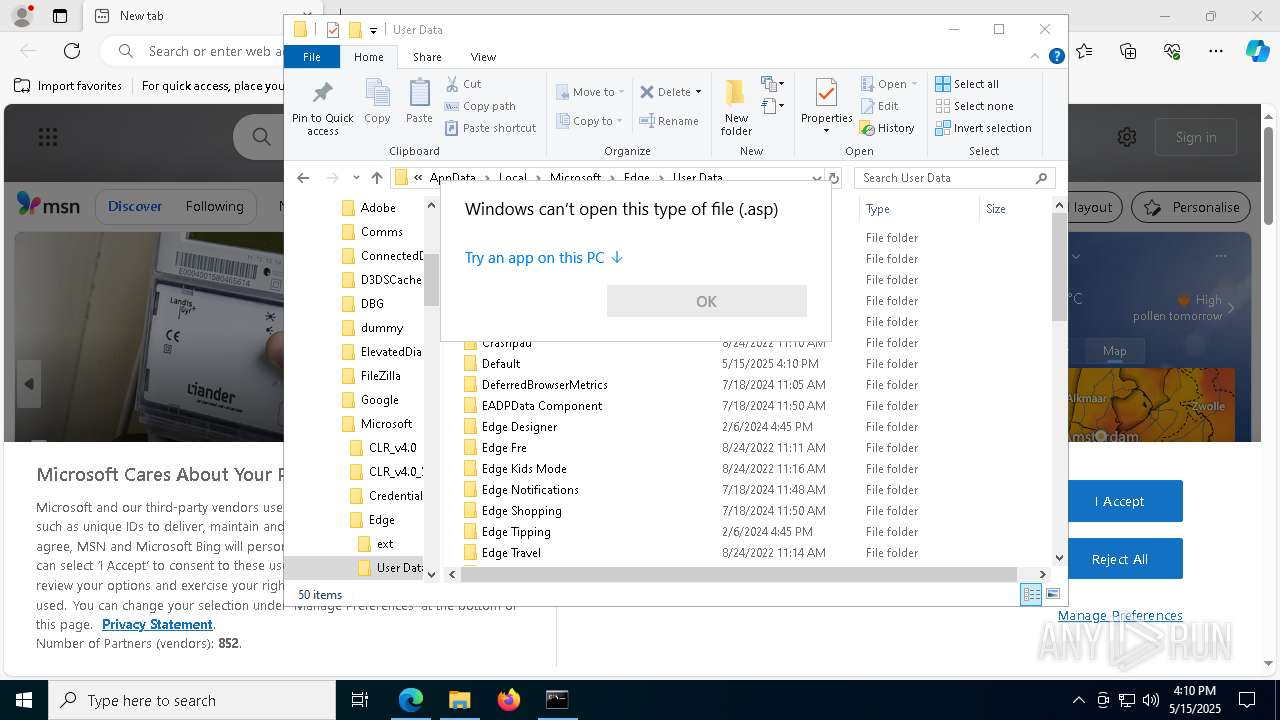Open Firefox from the taskbar
Viewport: 1280px width, 720px height.
(508, 700)
